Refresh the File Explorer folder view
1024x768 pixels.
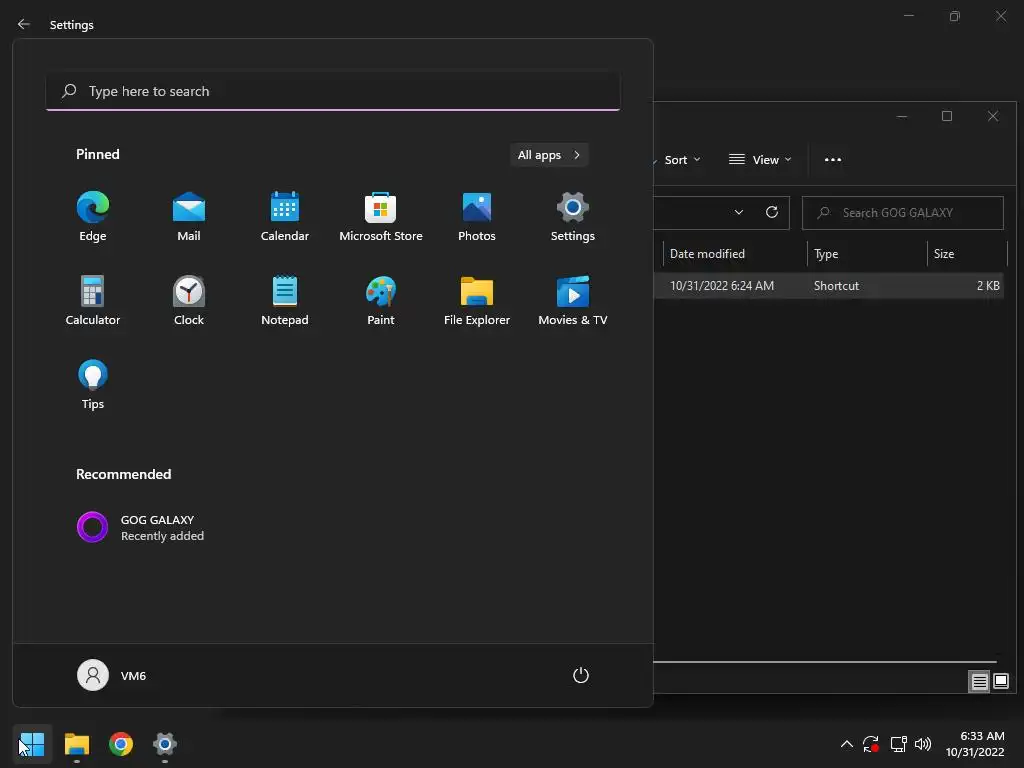(772, 212)
